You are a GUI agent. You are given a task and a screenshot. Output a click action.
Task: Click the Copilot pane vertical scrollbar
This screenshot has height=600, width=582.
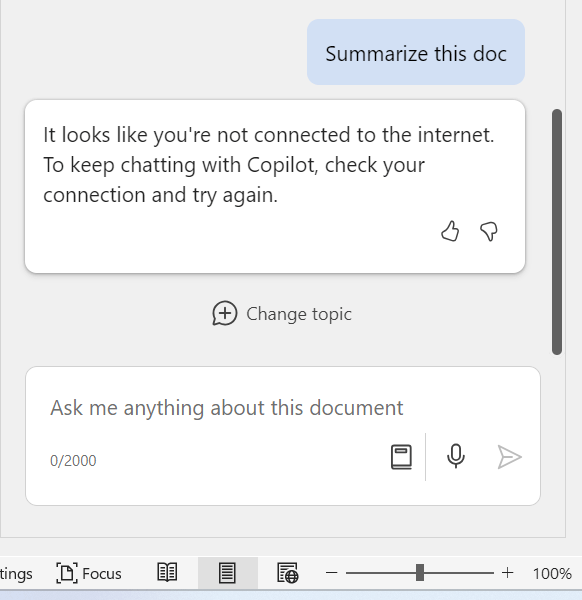tap(557, 232)
